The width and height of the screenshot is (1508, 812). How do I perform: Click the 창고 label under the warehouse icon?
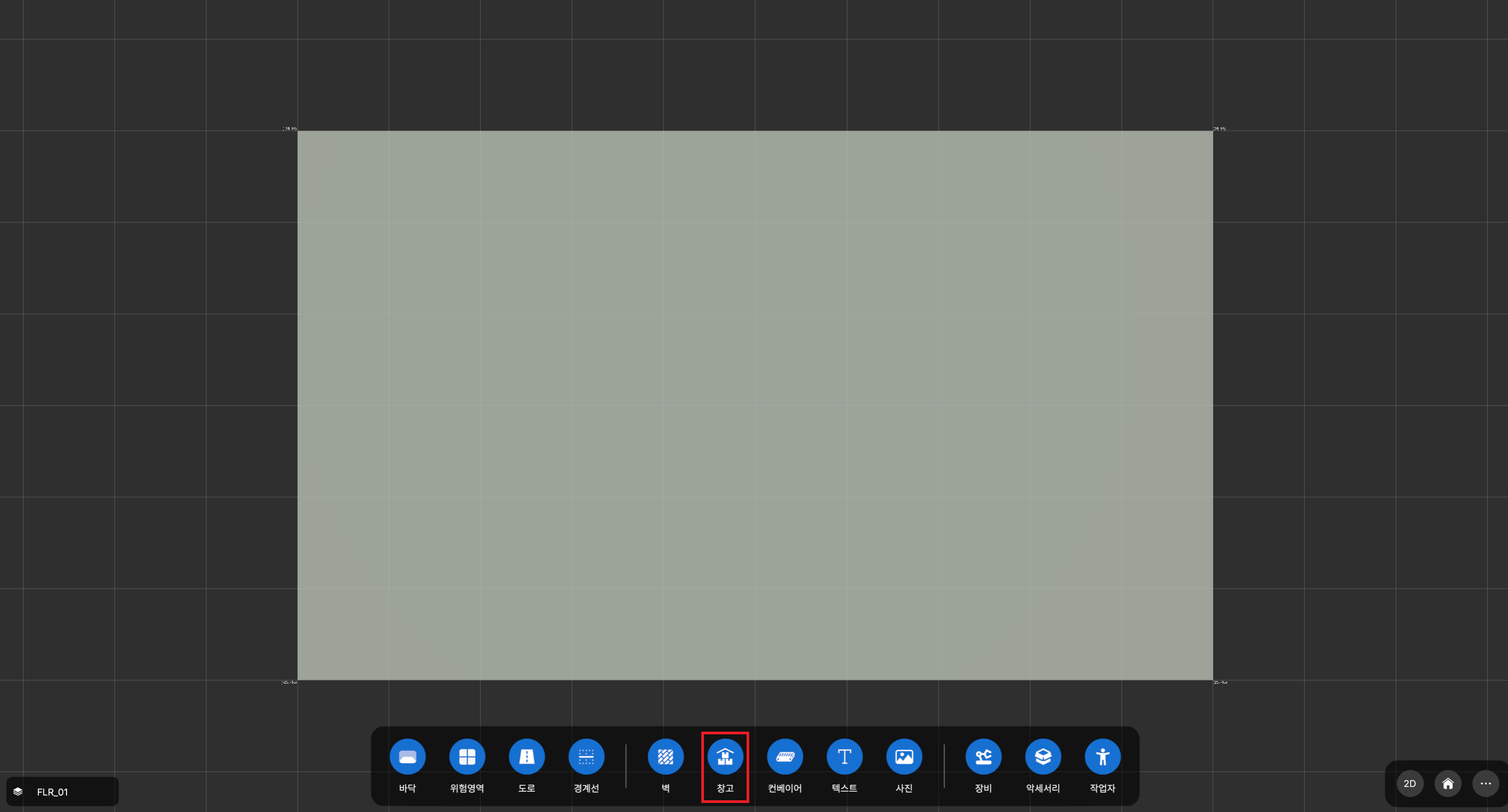pos(725,788)
